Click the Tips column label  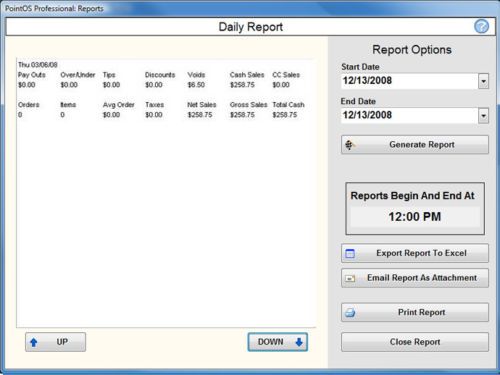(109, 75)
